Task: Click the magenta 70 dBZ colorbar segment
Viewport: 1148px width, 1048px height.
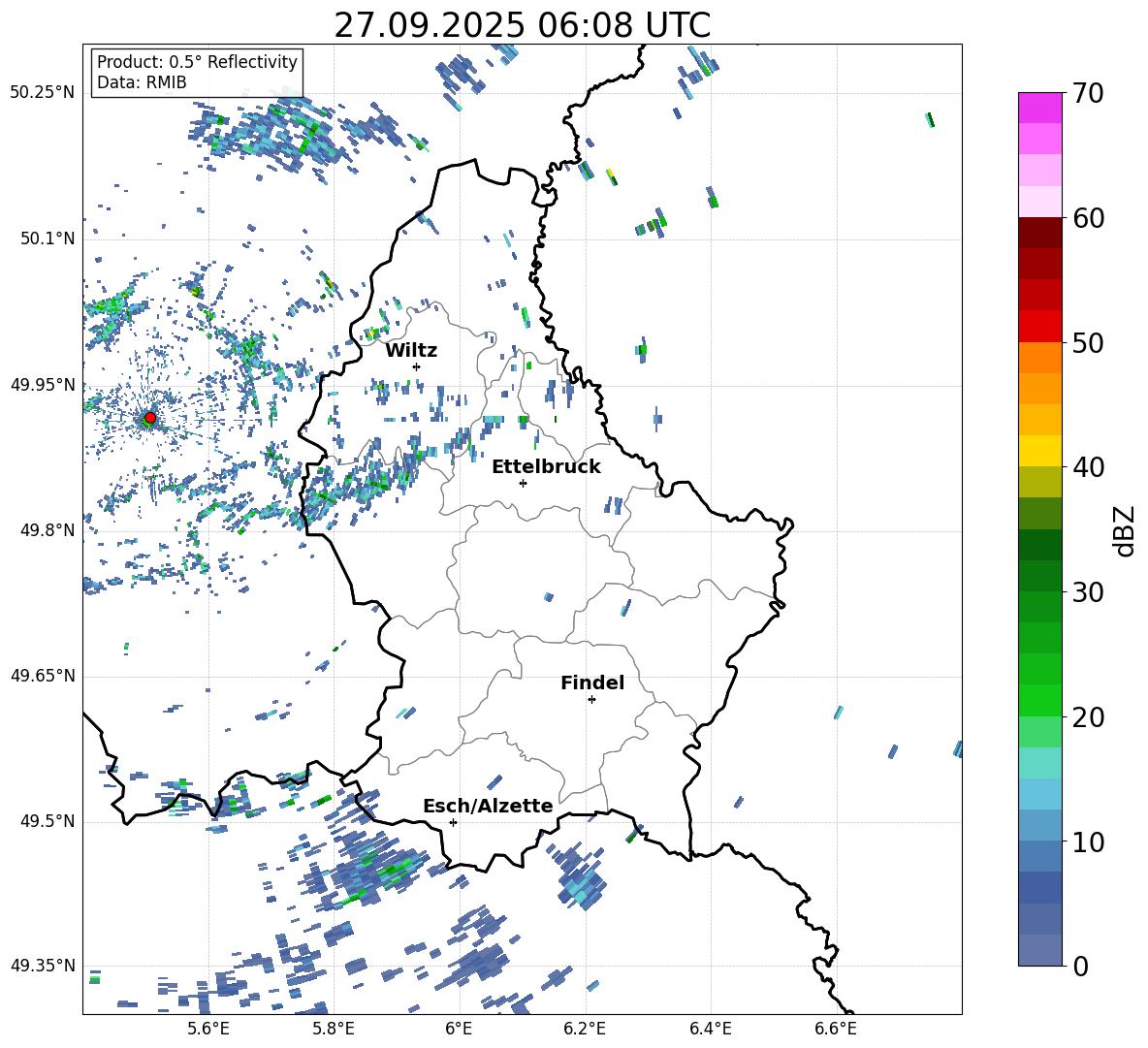Action: tap(1039, 108)
